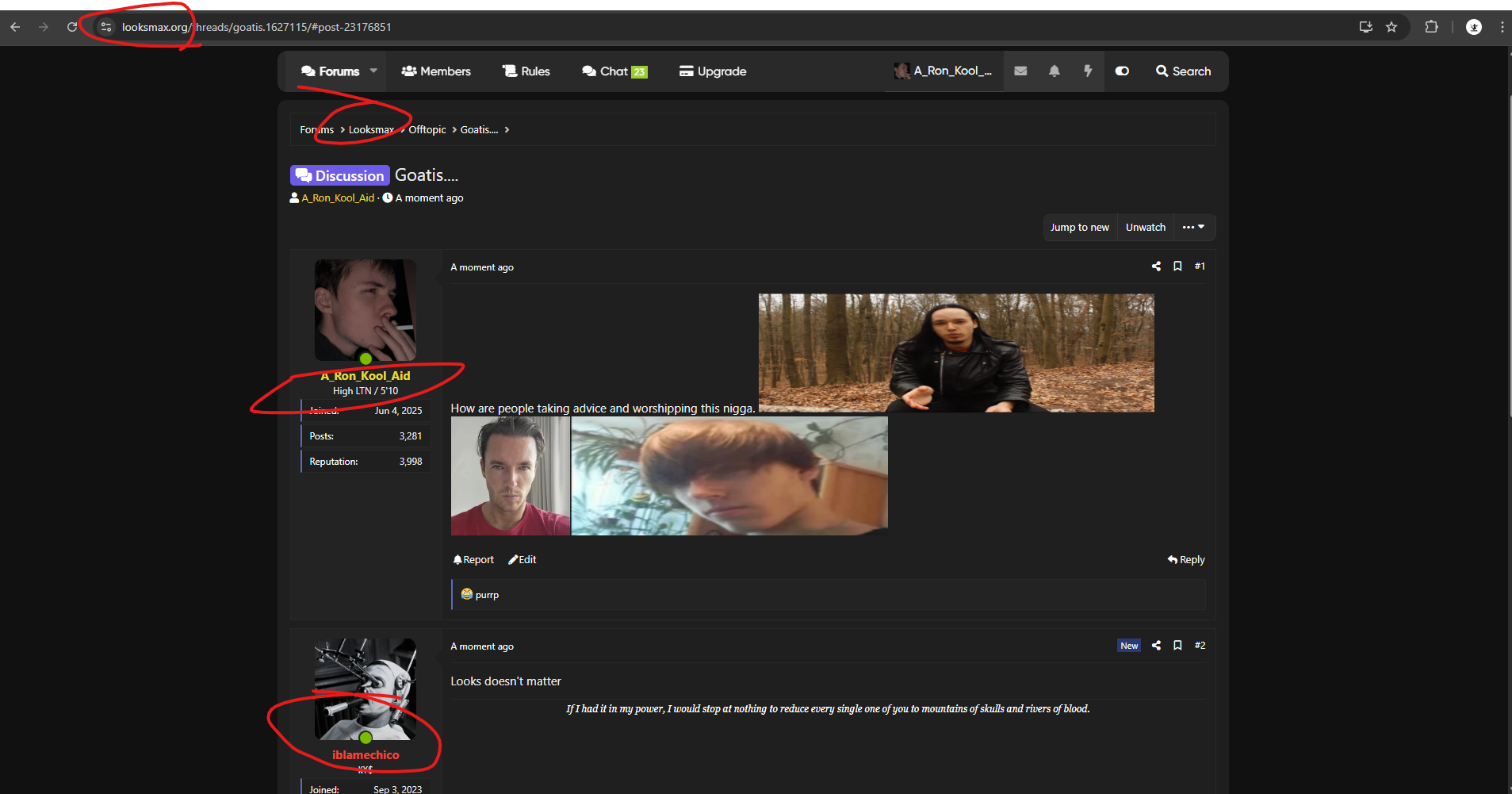Open the Rules tab
This screenshot has height=794, width=1512.
526,71
